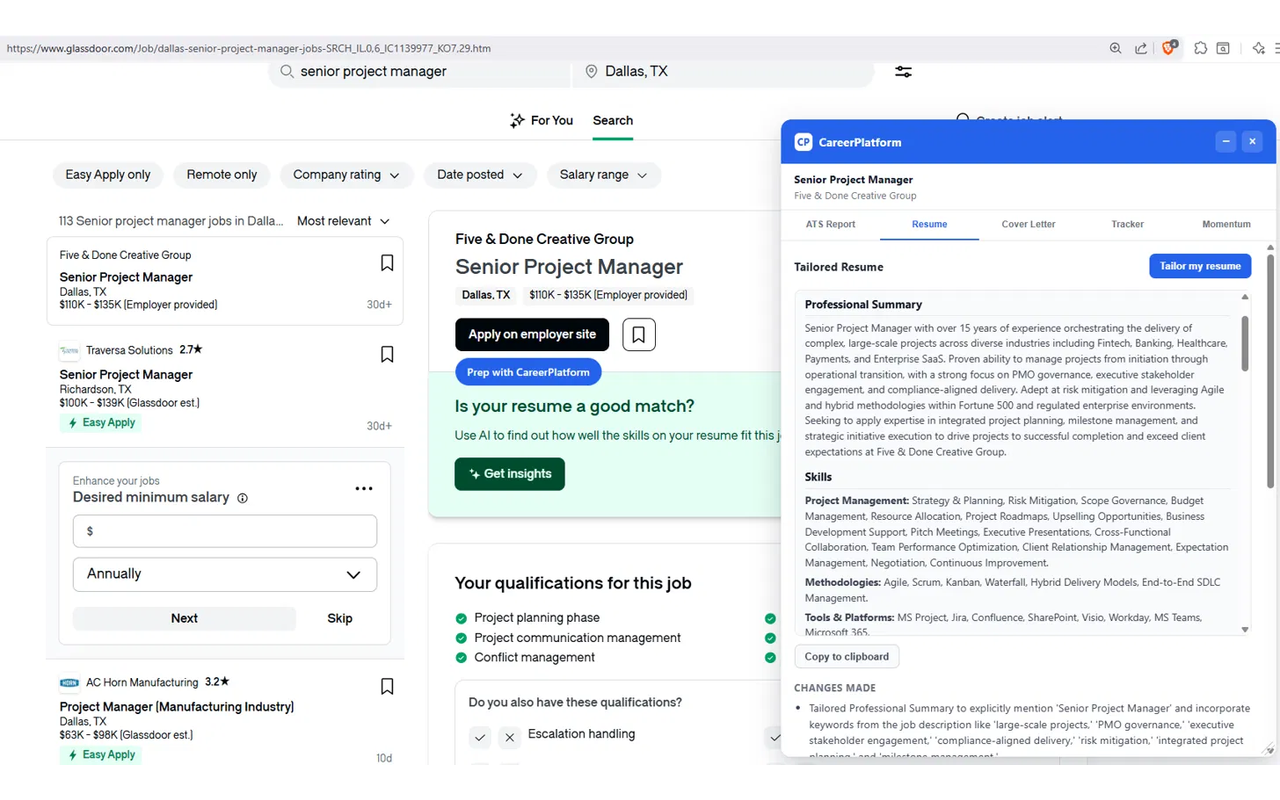This screenshot has width=1280, height=800.
Task: Open the Annually pay period dropdown
Action: [225, 574]
